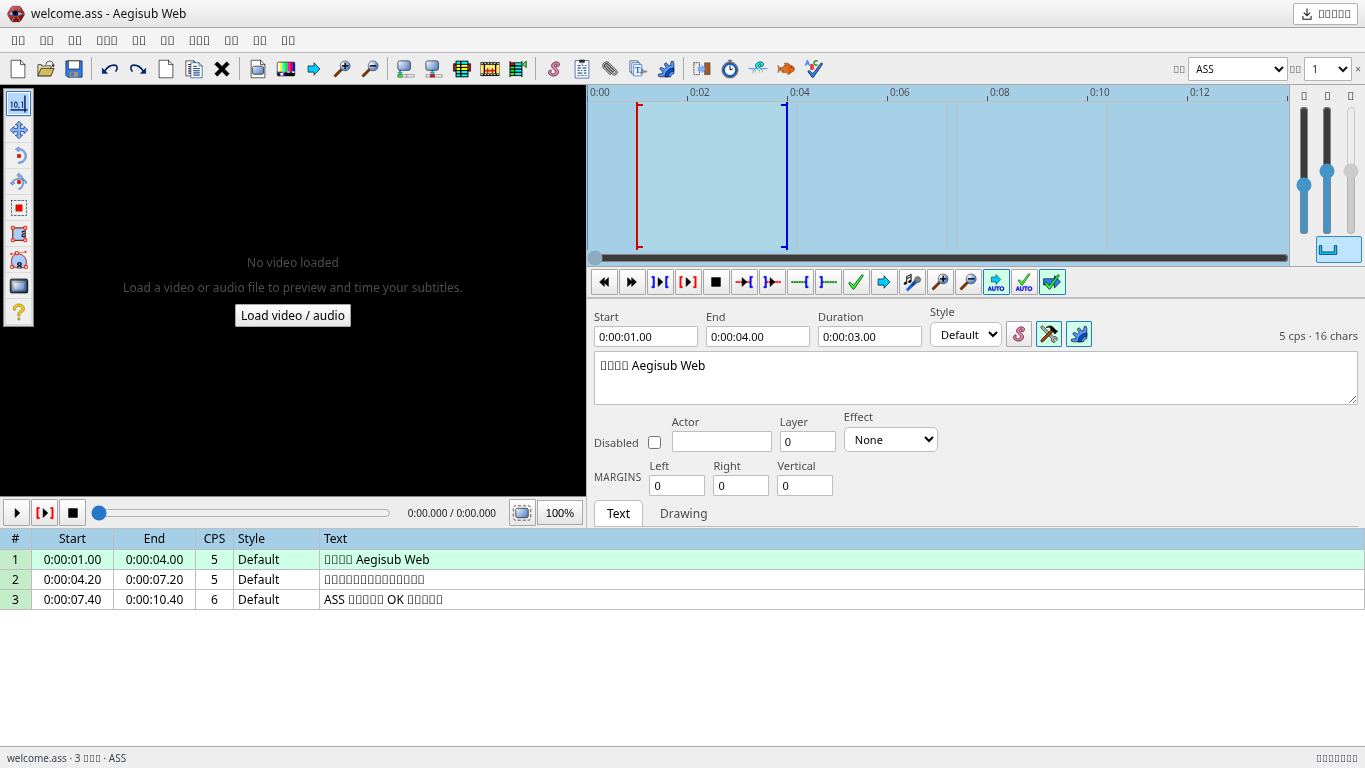This screenshot has width=1365, height=768.
Task: Open subtitles with folder icon
Action: pyautogui.click(x=45, y=69)
